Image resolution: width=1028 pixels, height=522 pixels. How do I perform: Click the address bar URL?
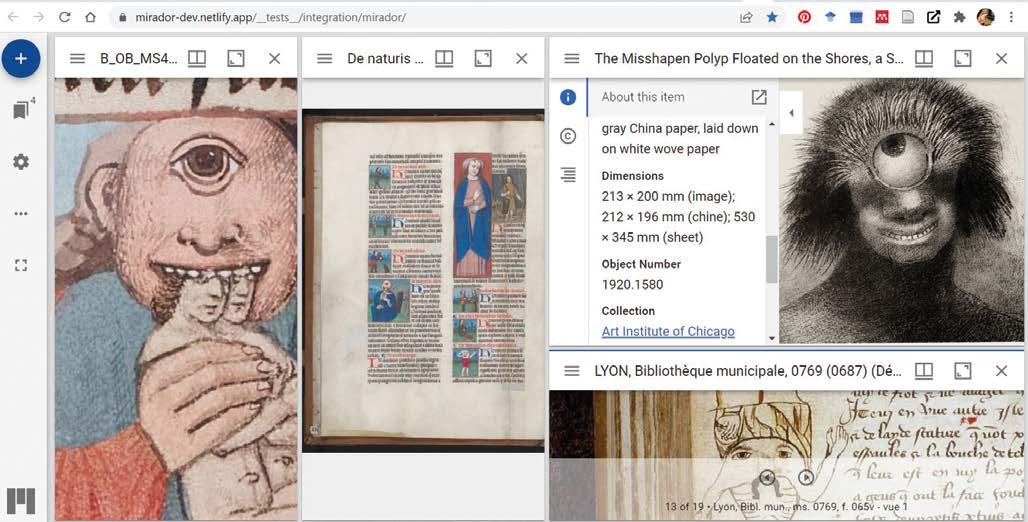click(270, 18)
